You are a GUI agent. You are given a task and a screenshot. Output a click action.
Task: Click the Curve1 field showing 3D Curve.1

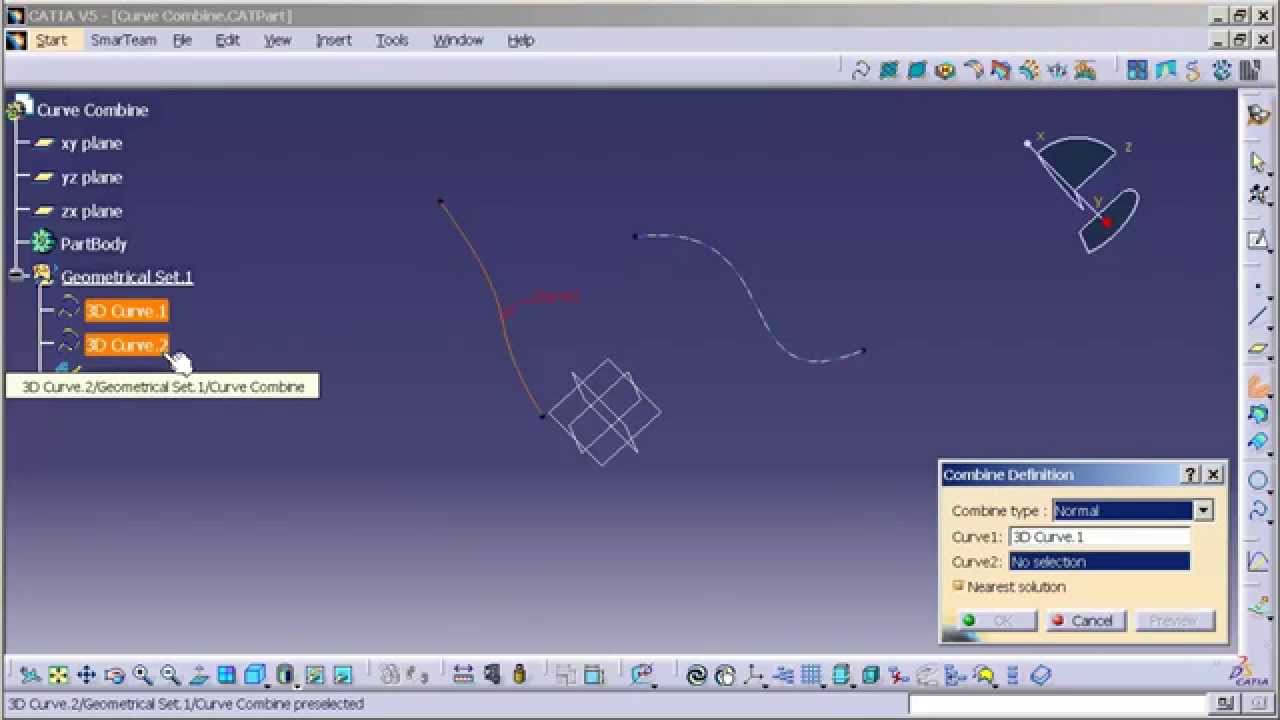tap(1099, 537)
